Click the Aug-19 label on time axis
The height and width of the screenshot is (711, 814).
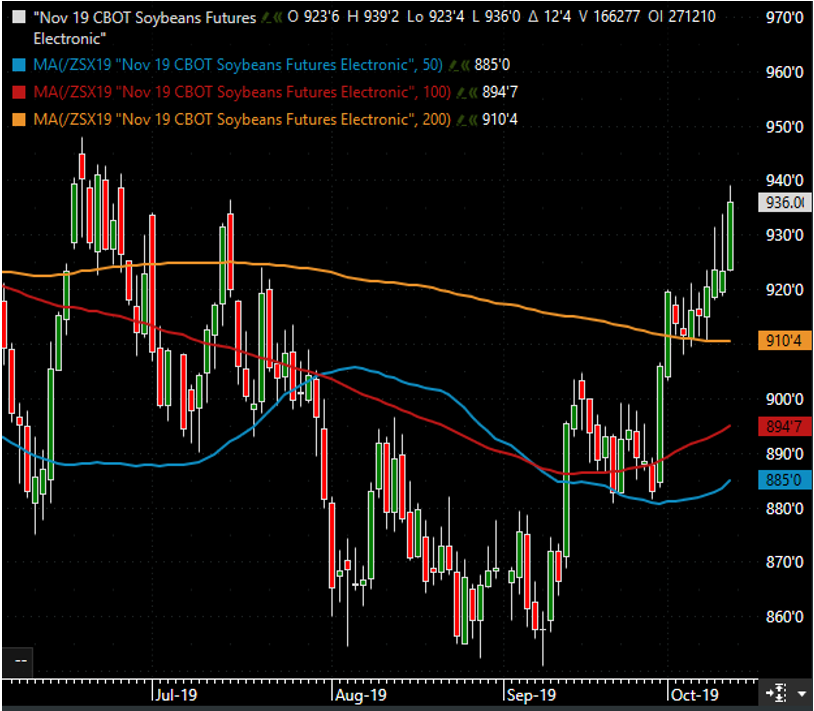361,695
